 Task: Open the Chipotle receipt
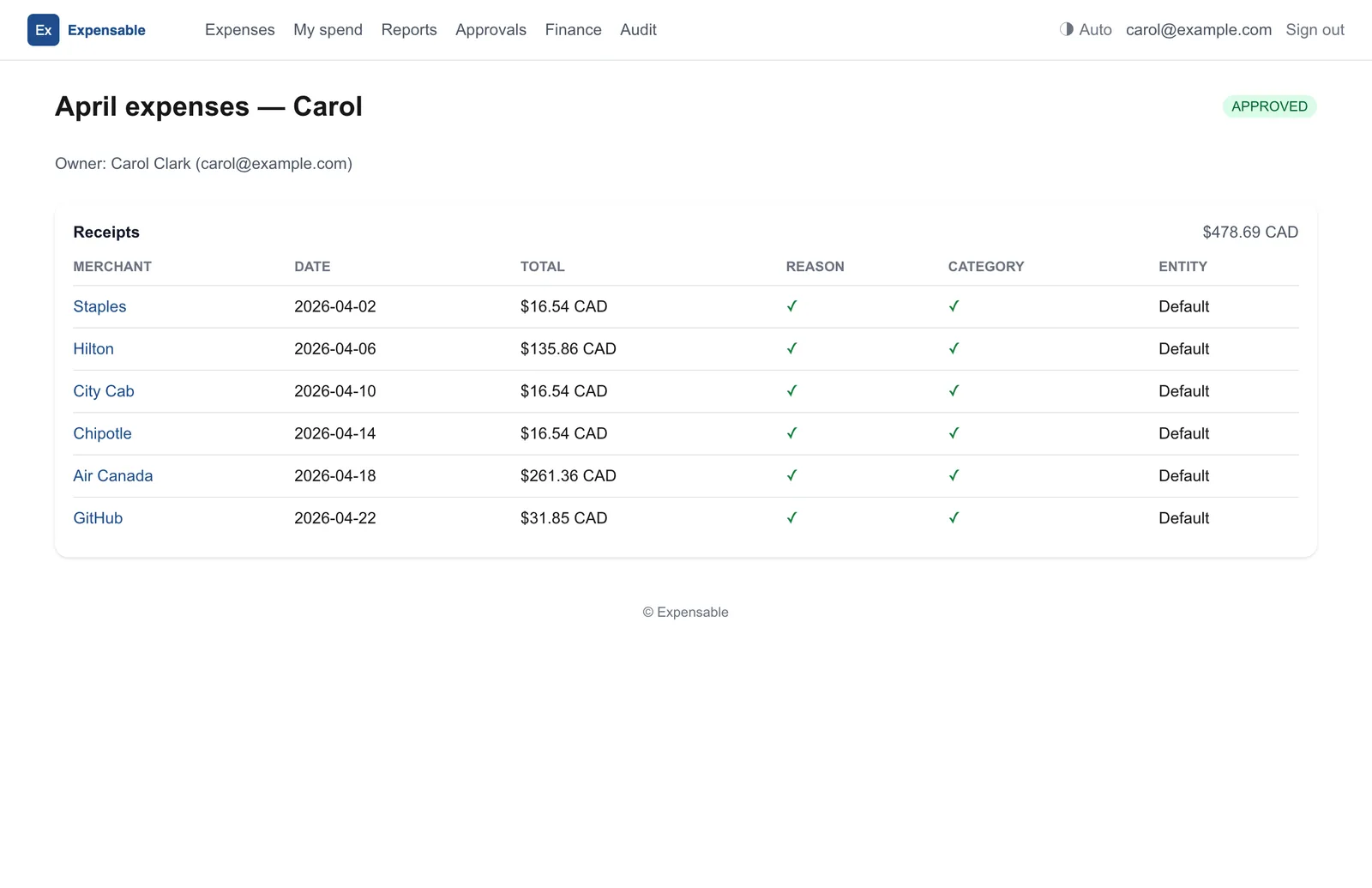point(102,433)
